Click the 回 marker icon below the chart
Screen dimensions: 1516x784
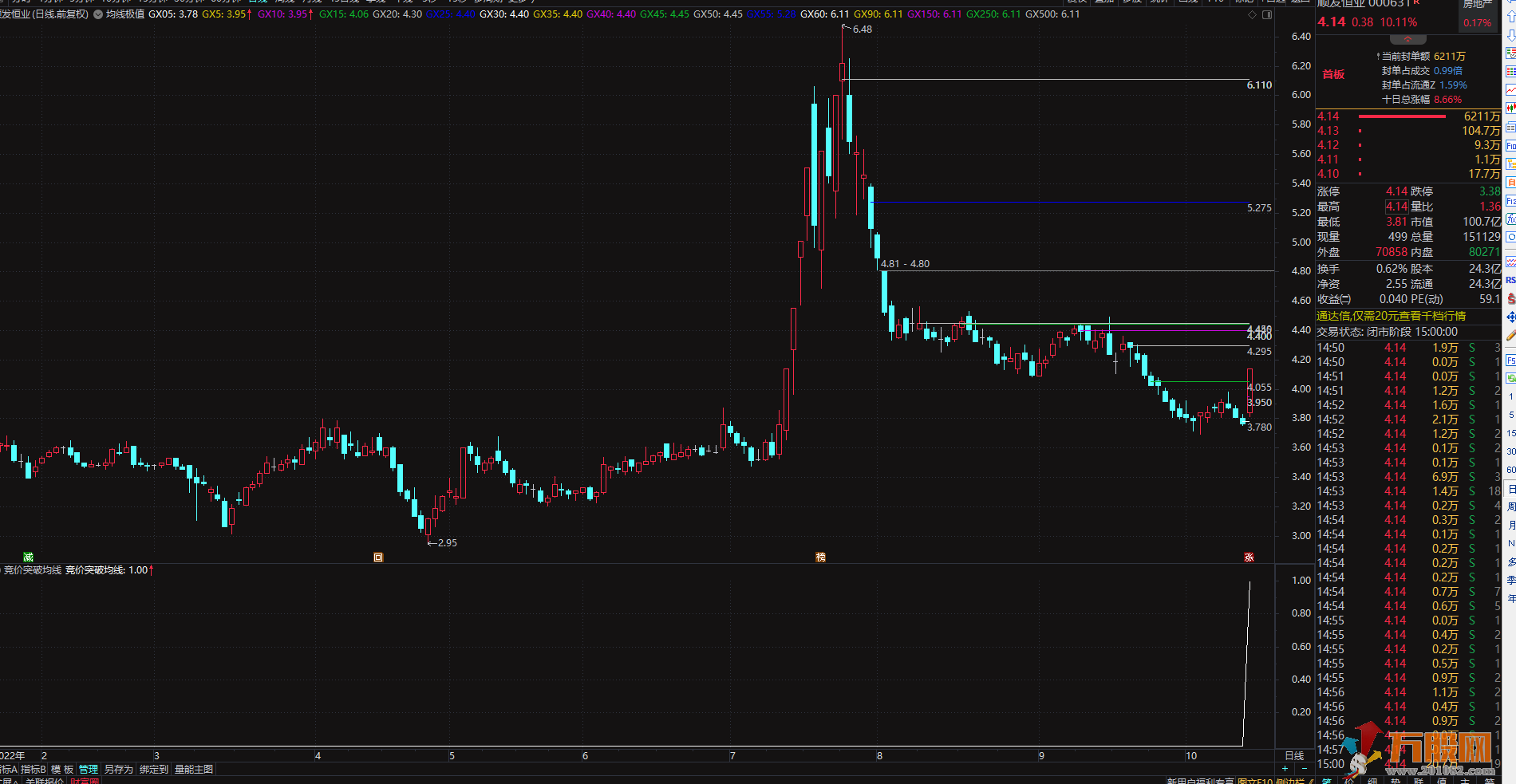378,557
